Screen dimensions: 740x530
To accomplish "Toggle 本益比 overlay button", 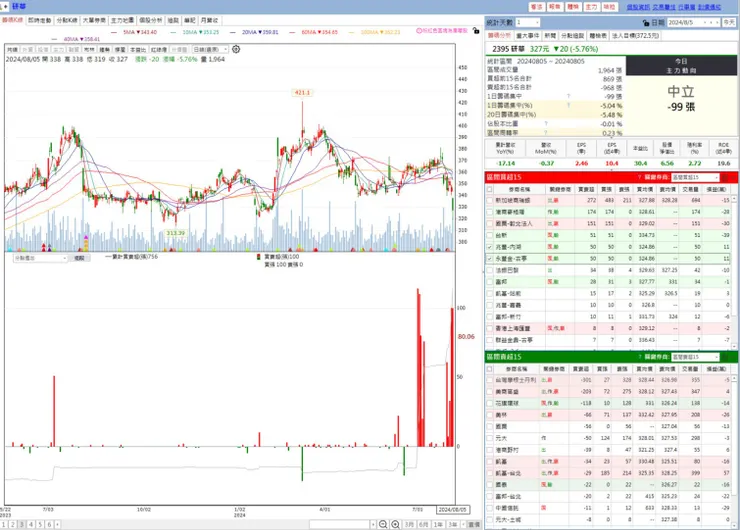I will pos(138,50).
